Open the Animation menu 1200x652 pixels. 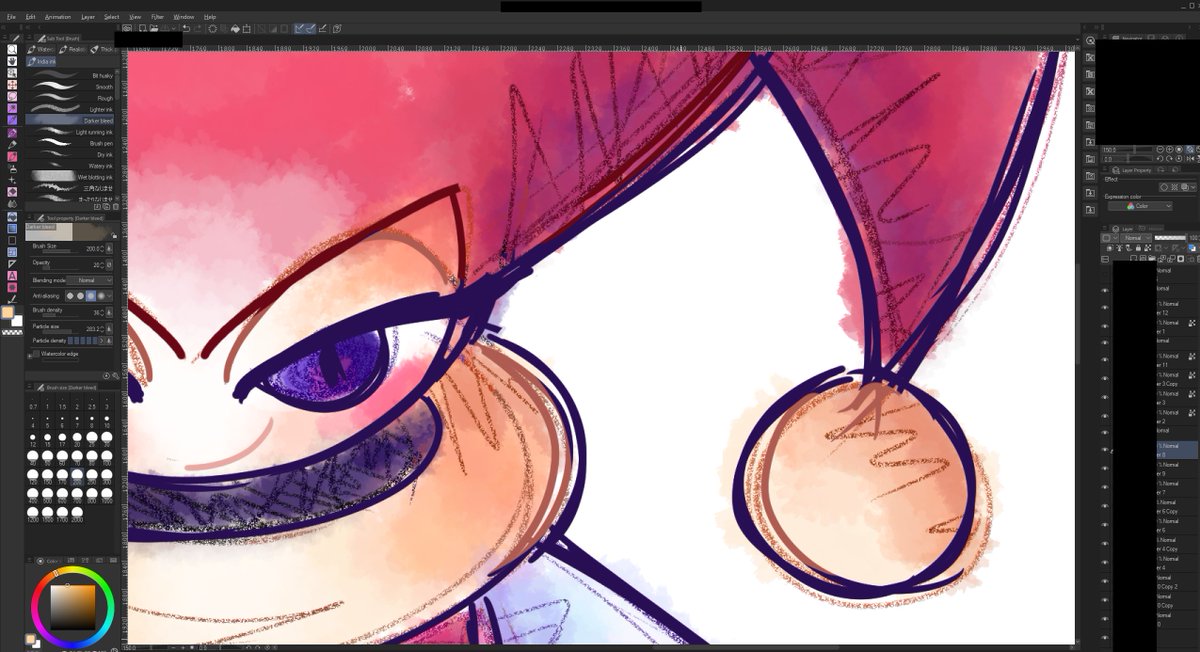(x=58, y=17)
